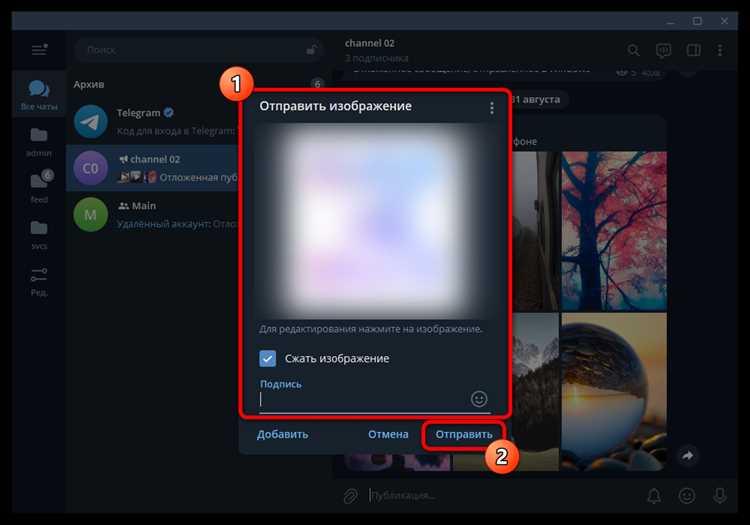Open channel three-dot options menu
This screenshot has height=525, width=750.
click(x=720, y=50)
